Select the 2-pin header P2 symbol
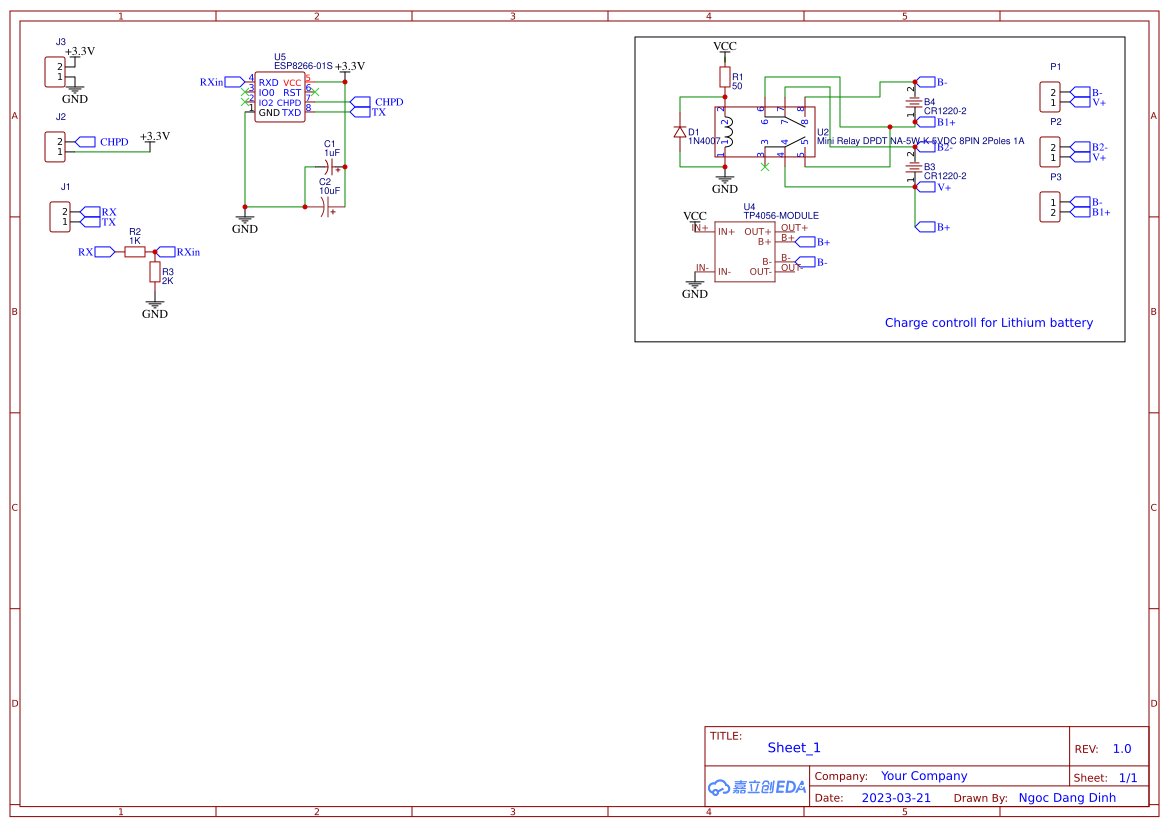Viewport: 1169px width, 827px height. coord(1052,152)
